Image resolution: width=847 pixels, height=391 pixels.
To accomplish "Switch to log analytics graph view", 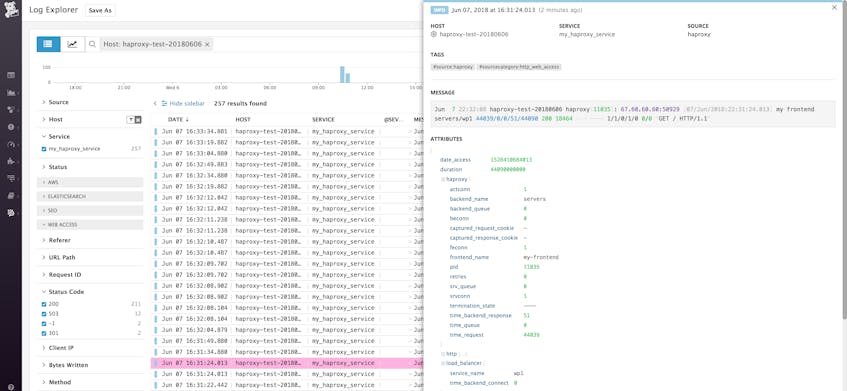I will click(72, 44).
